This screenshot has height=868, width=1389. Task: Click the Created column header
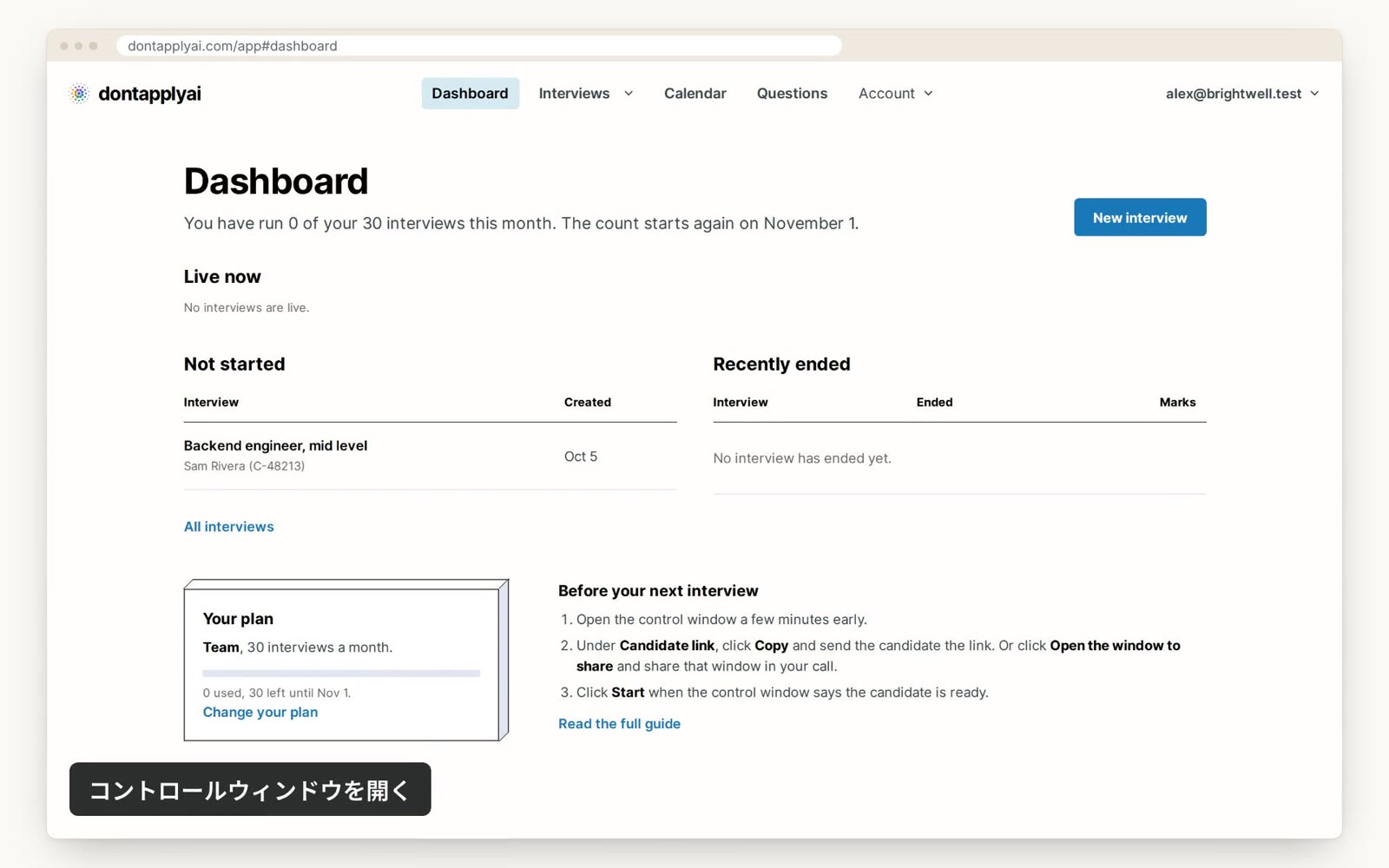point(588,402)
